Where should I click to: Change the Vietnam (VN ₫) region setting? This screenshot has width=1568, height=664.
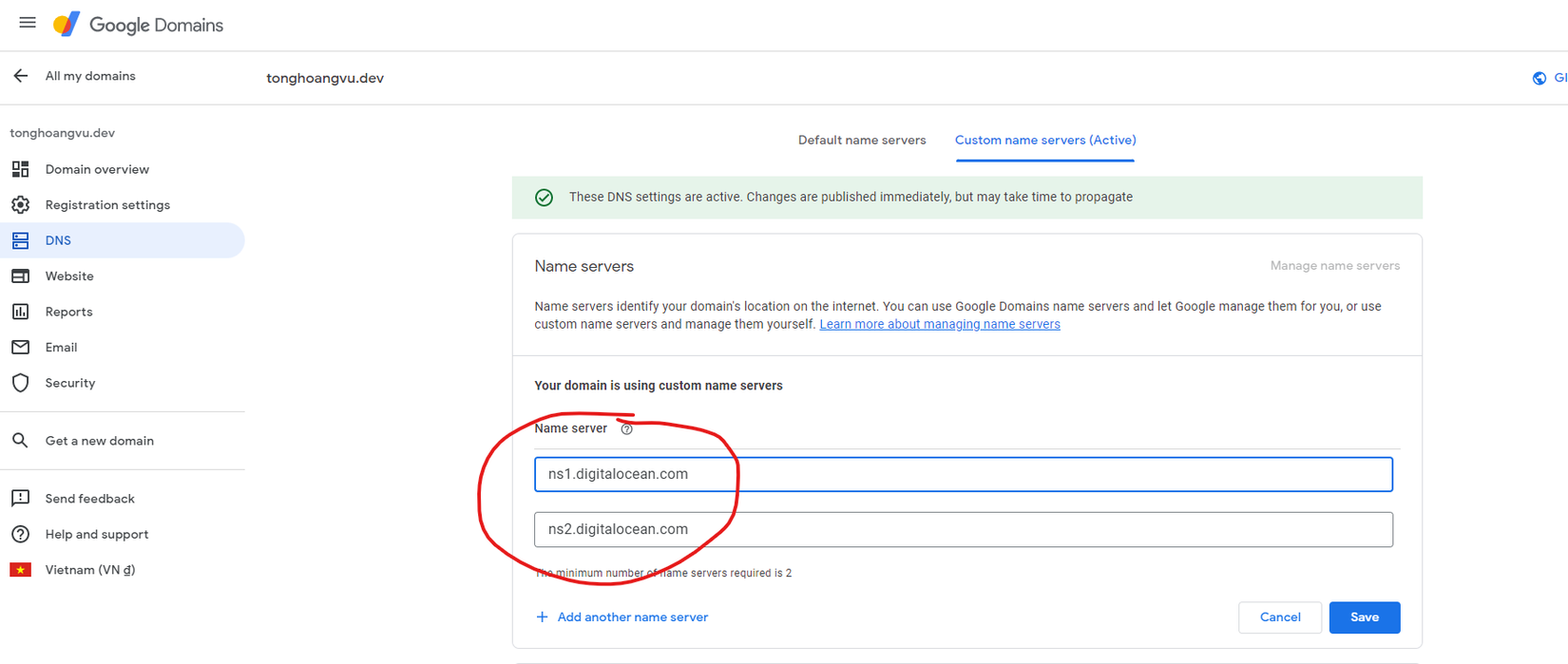pos(89,570)
